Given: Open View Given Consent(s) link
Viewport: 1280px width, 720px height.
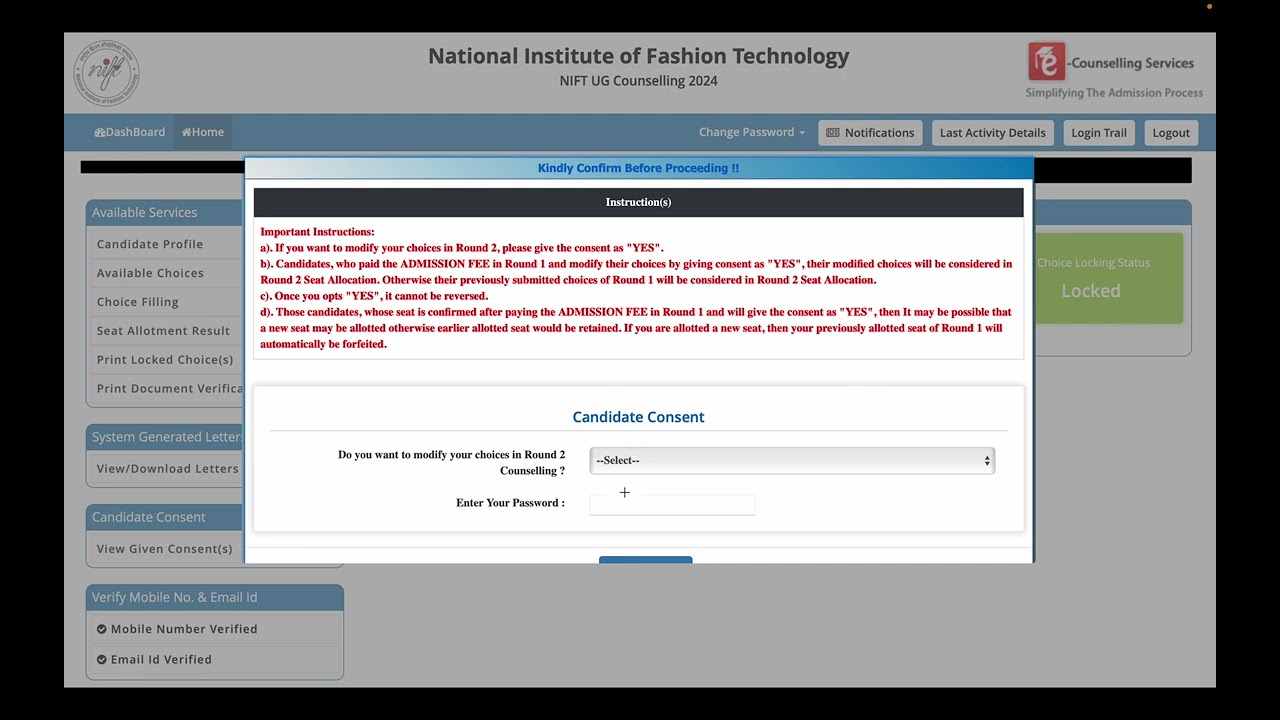Looking at the screenshot, I should [164, 549].
